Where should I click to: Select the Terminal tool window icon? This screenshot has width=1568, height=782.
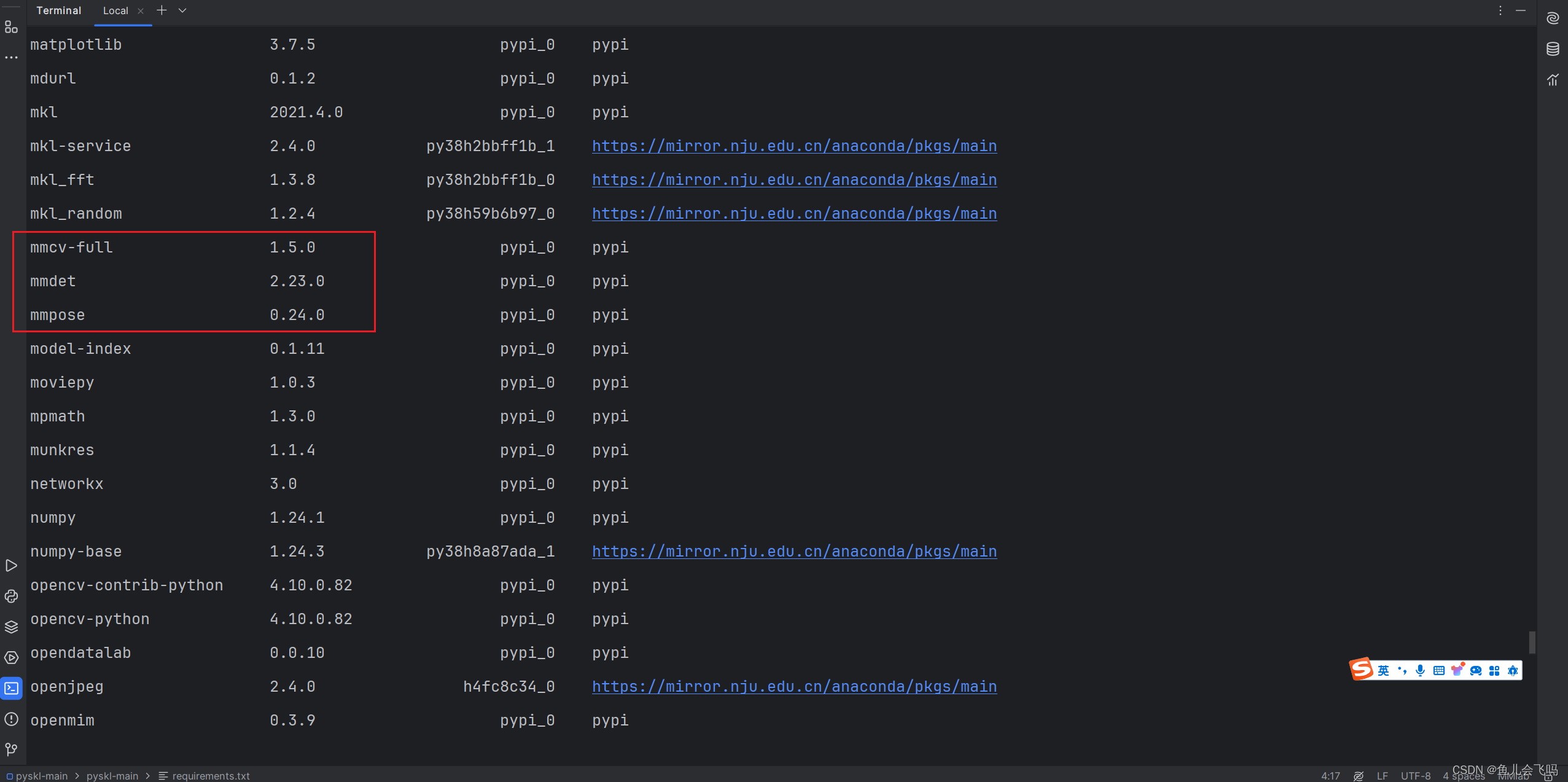click(x=12, y=688)
